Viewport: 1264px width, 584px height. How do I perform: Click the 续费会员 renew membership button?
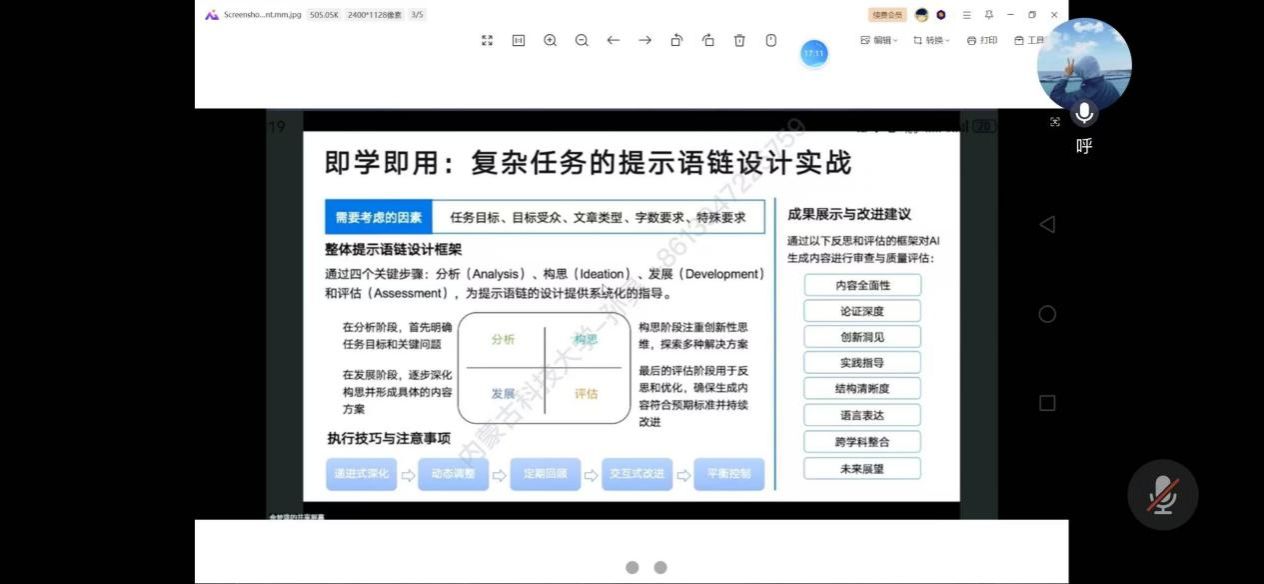887,15
